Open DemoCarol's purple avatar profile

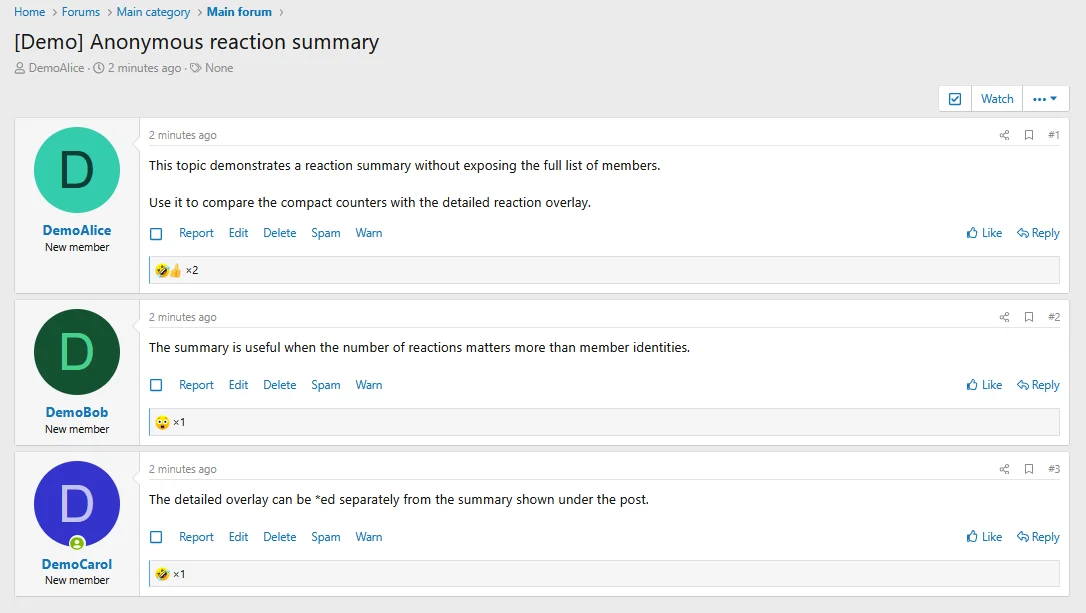[x=77, y=504]
